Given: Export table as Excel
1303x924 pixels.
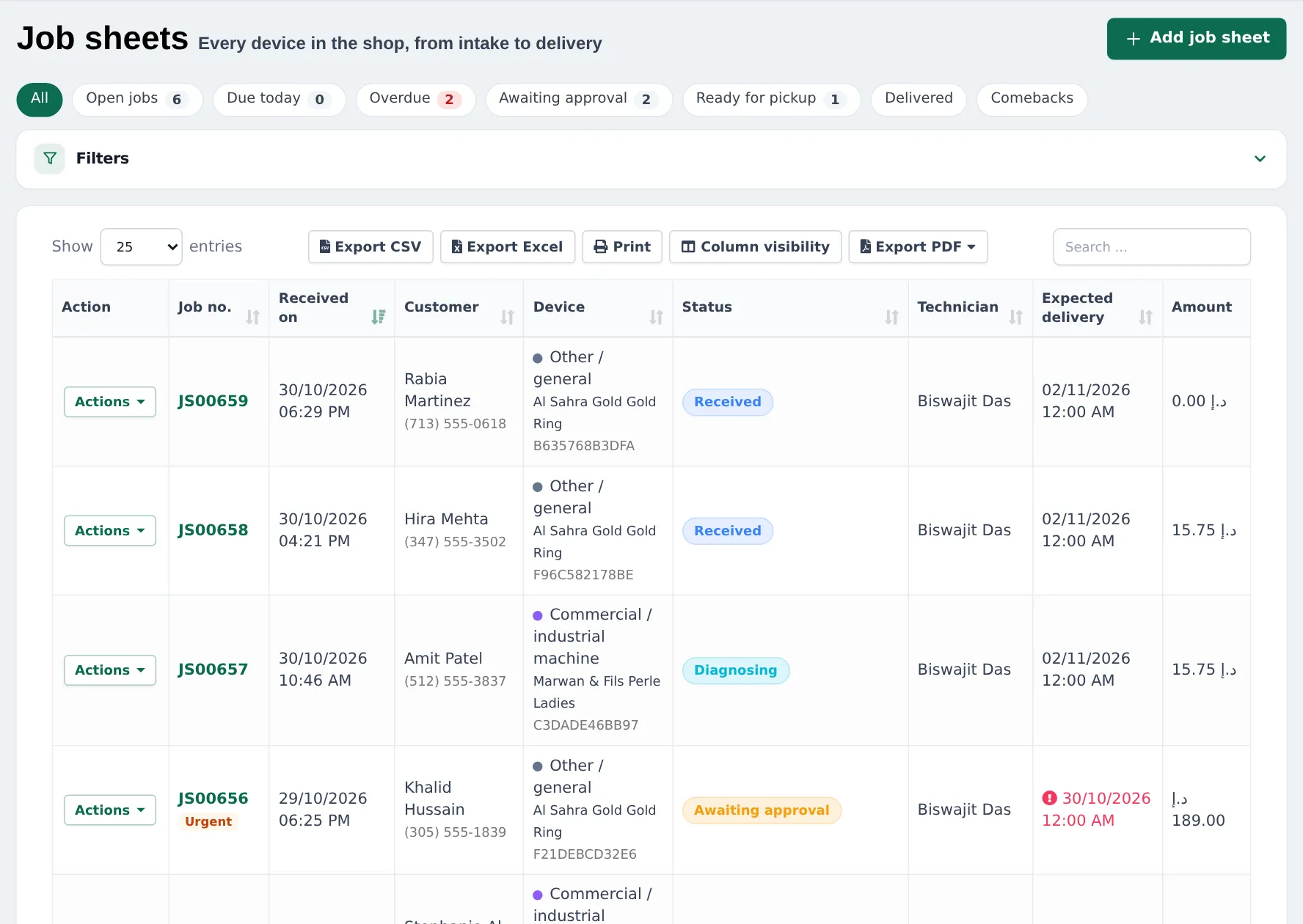Looking at the screenshot, I should [x=508, y=247].
